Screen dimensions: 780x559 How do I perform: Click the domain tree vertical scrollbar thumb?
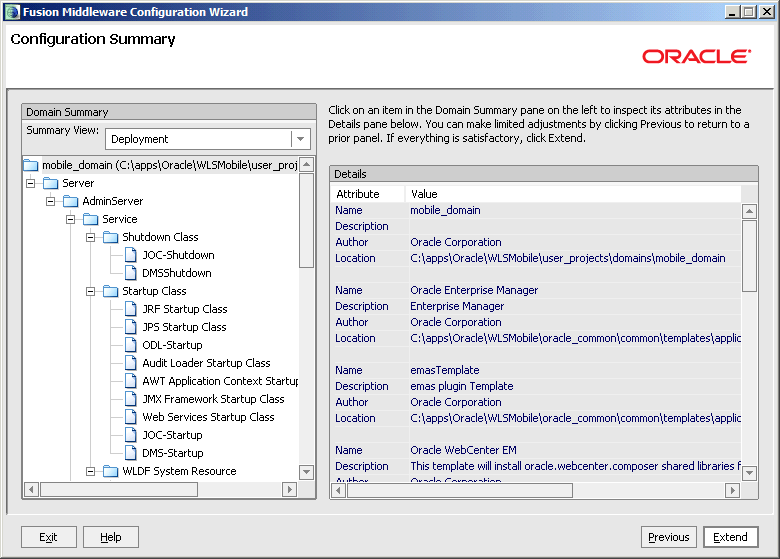click(x=307, y=220)
